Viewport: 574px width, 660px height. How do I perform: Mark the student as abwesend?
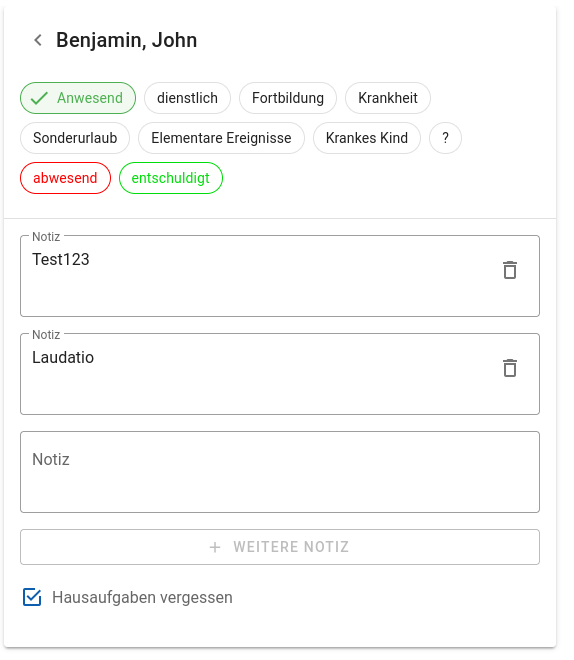click(65, 178)
